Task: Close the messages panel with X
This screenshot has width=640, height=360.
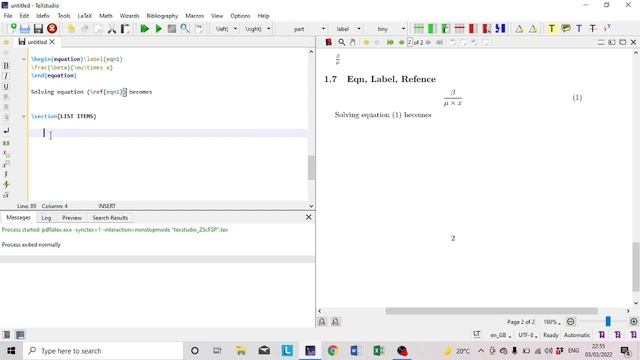Action: (x=309, y=217)
